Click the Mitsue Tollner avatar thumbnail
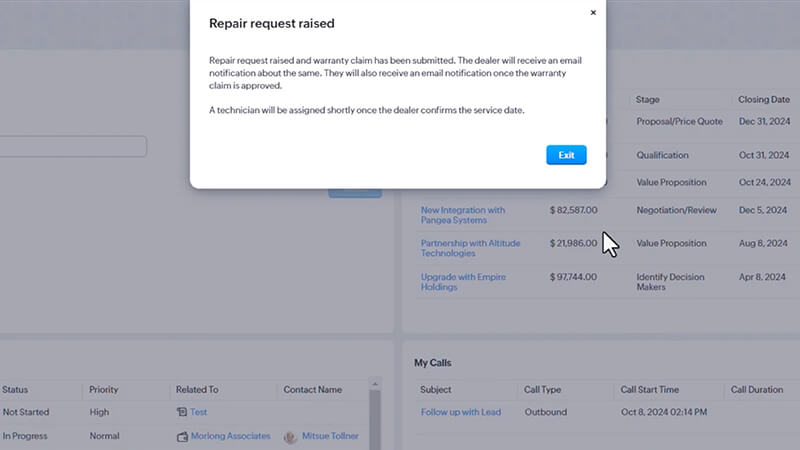 point(290,437)
